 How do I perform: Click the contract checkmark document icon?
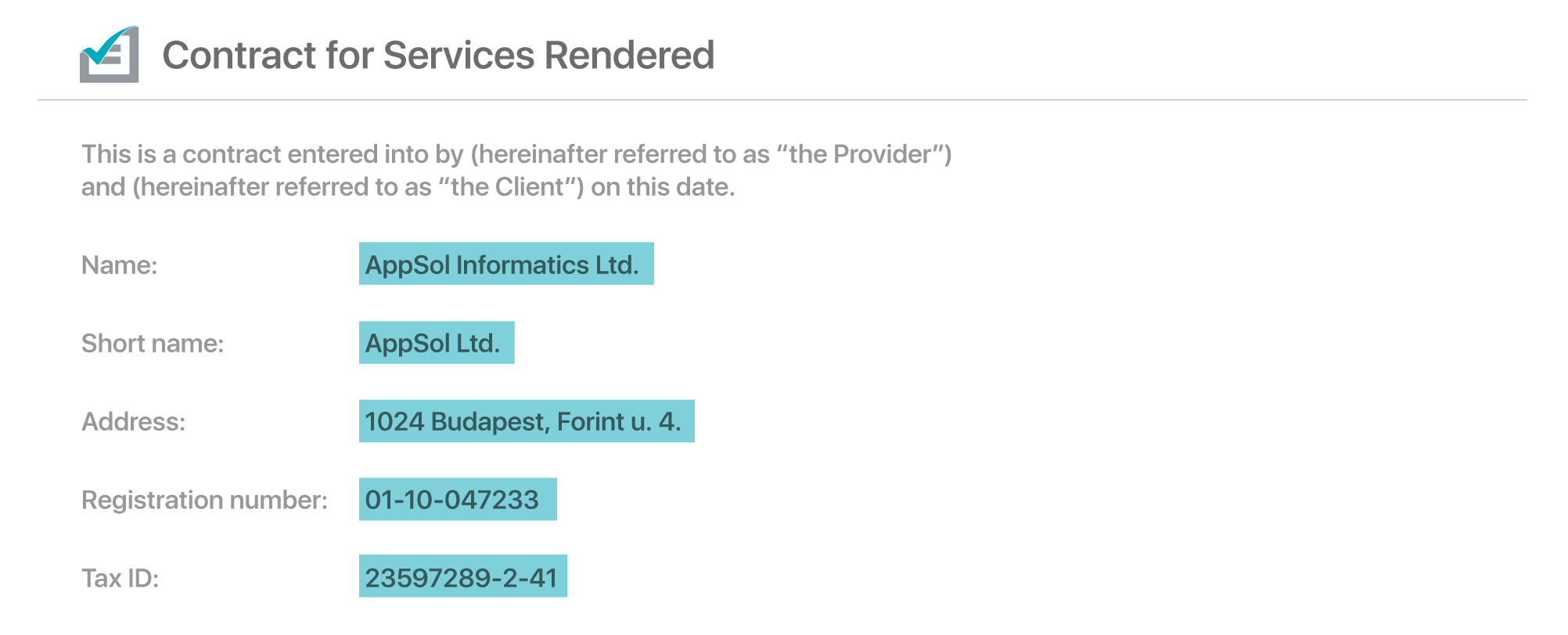pos(110,54)
